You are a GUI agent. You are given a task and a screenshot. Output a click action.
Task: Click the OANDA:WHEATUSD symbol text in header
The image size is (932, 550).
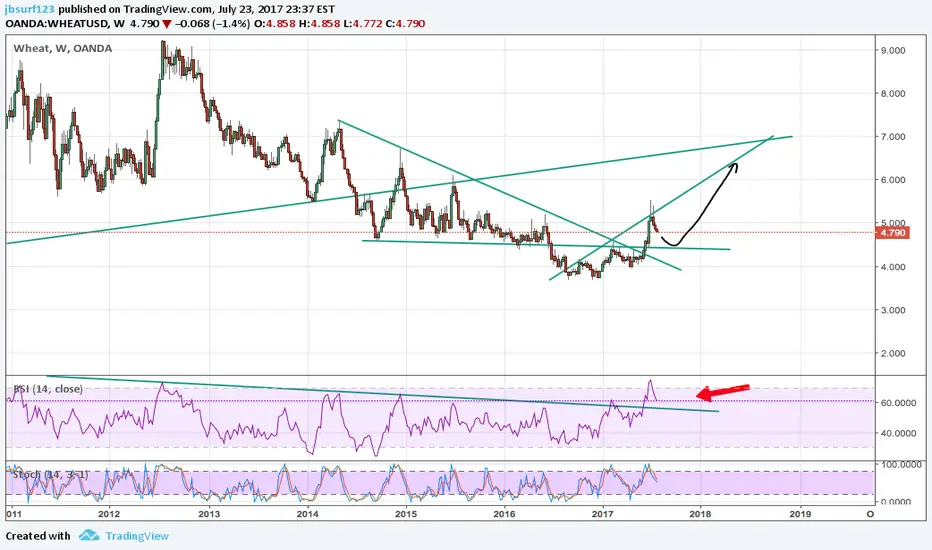[x=57, y=24]
